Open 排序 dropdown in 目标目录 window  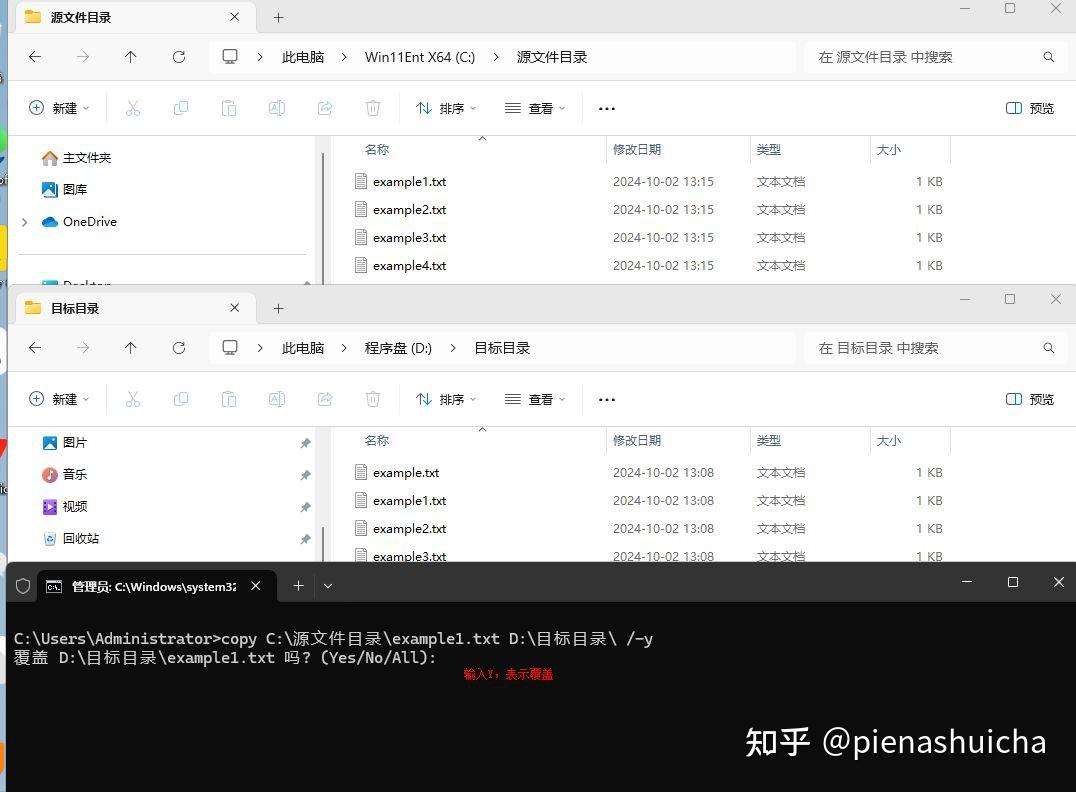[446, 399]
